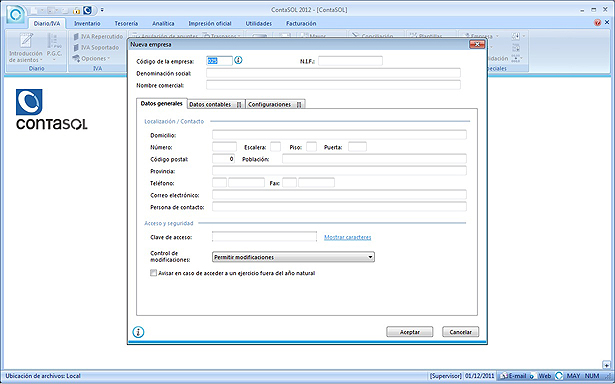Focus the Provincia input field
The width and height of the screenshot is (615, 384).
pyautogui.click(x=339, y=171)
